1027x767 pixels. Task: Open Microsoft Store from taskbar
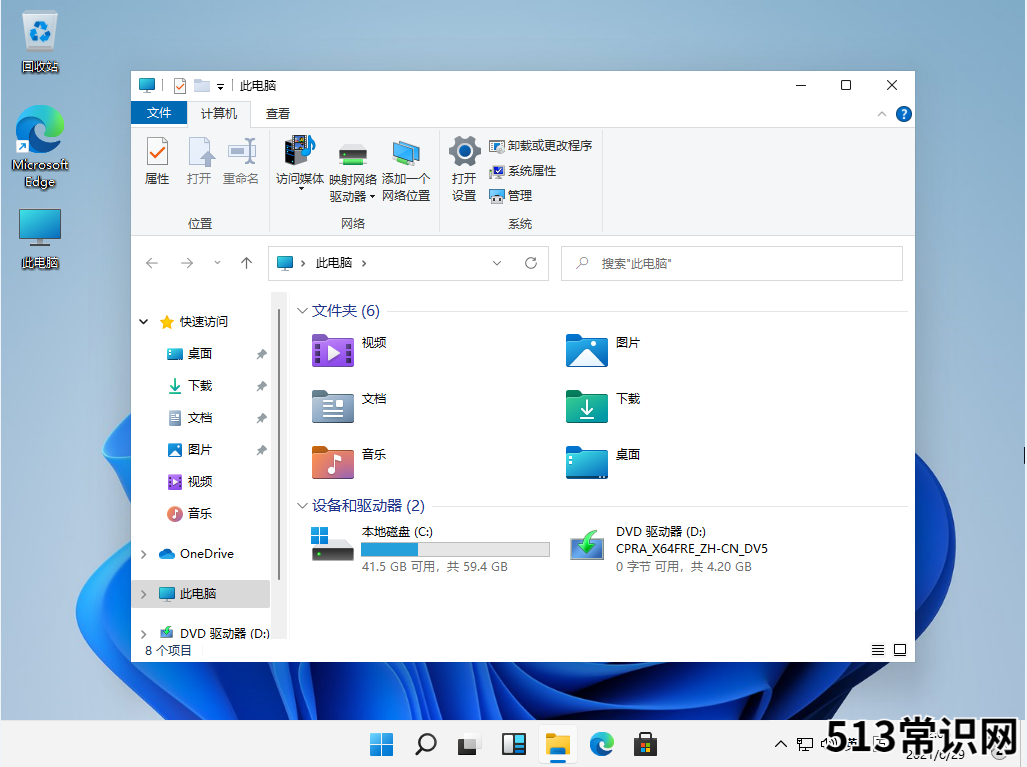[x=646, y=744]
